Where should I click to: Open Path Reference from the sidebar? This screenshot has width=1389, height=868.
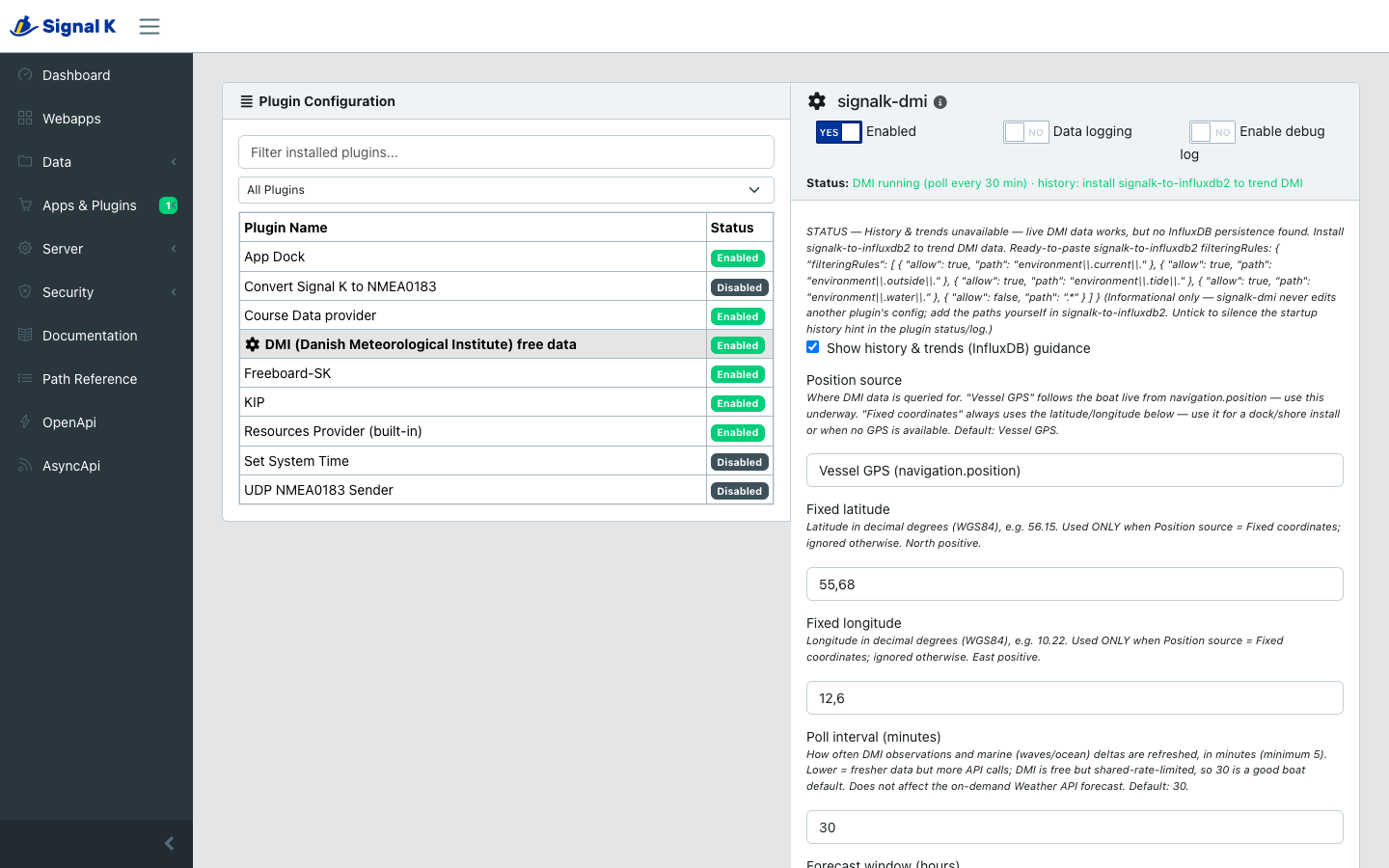click(96, 379)
